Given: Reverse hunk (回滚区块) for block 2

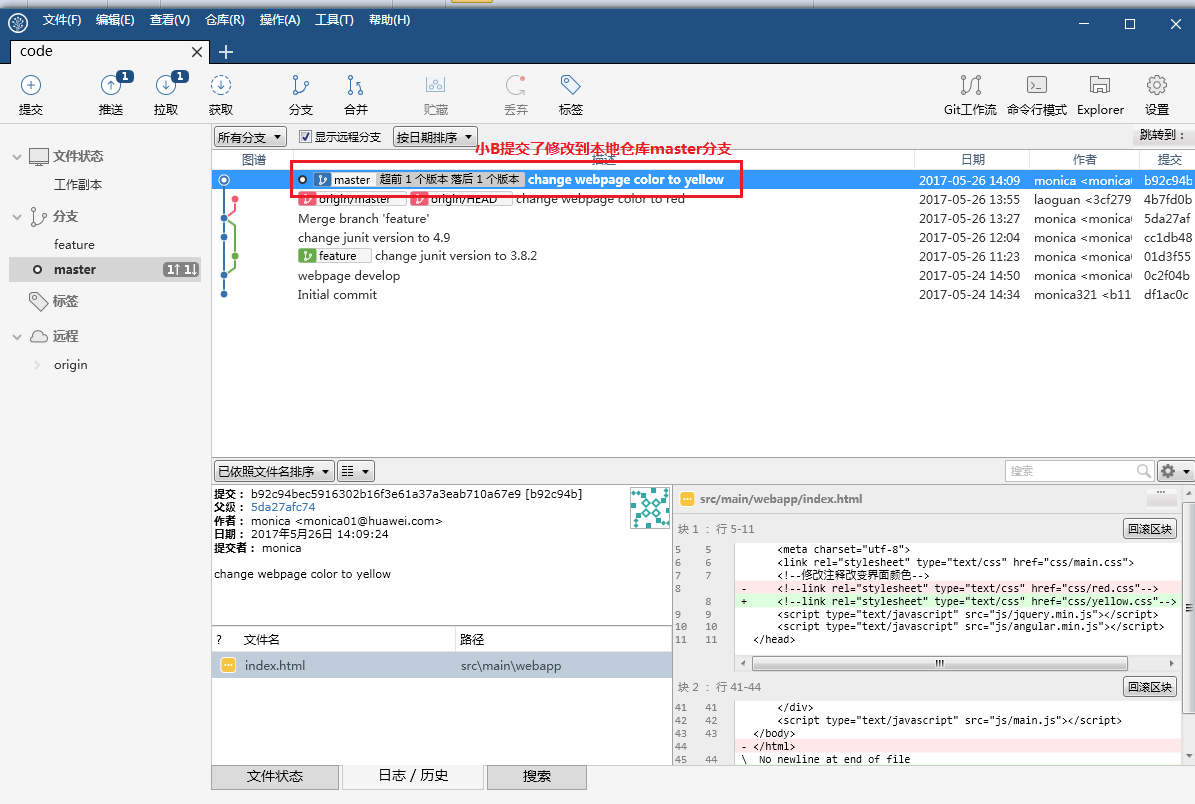Looking at the screenshot, I should pos(1150,687).
